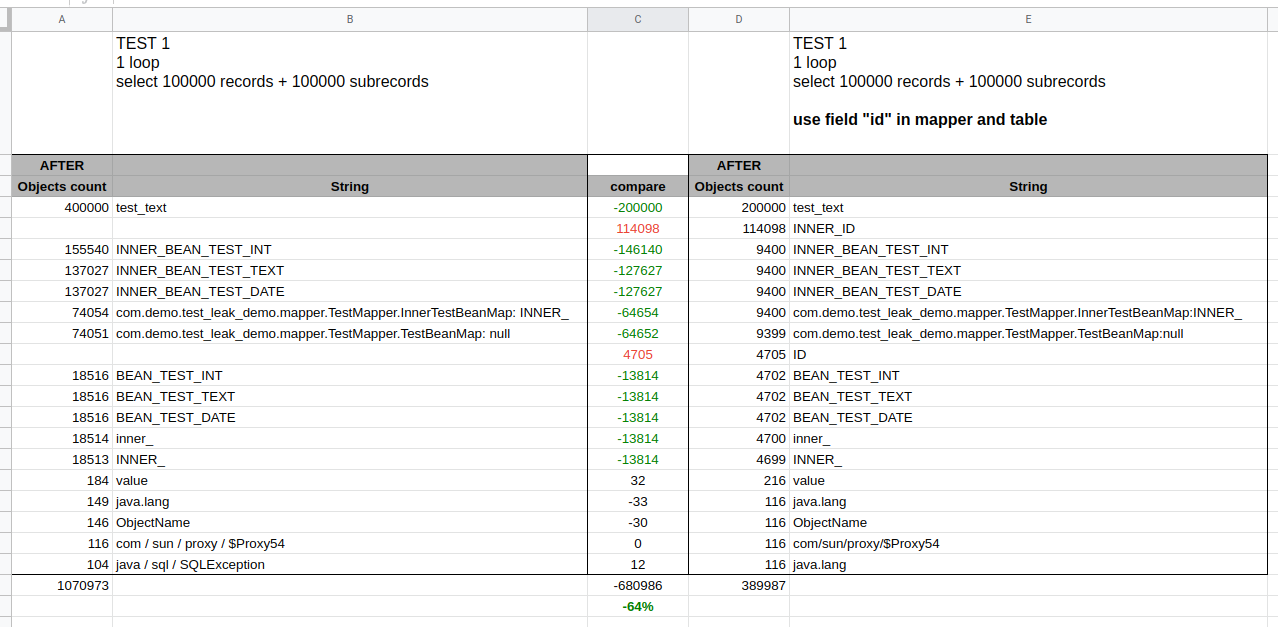Viewport: 1278px width, 627px height.
Task: Select left BEAN_TEST_DATE cell
Action: [350, 417]
